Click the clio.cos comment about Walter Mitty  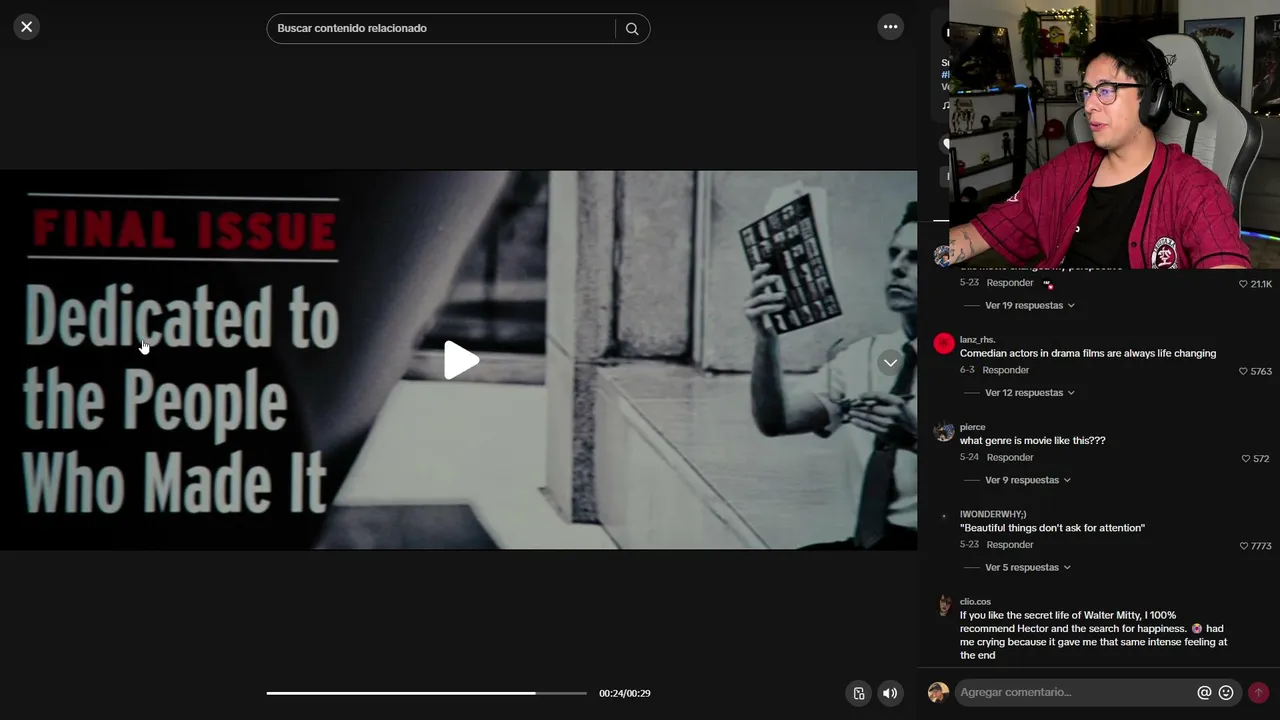(x=1093, y=635)
